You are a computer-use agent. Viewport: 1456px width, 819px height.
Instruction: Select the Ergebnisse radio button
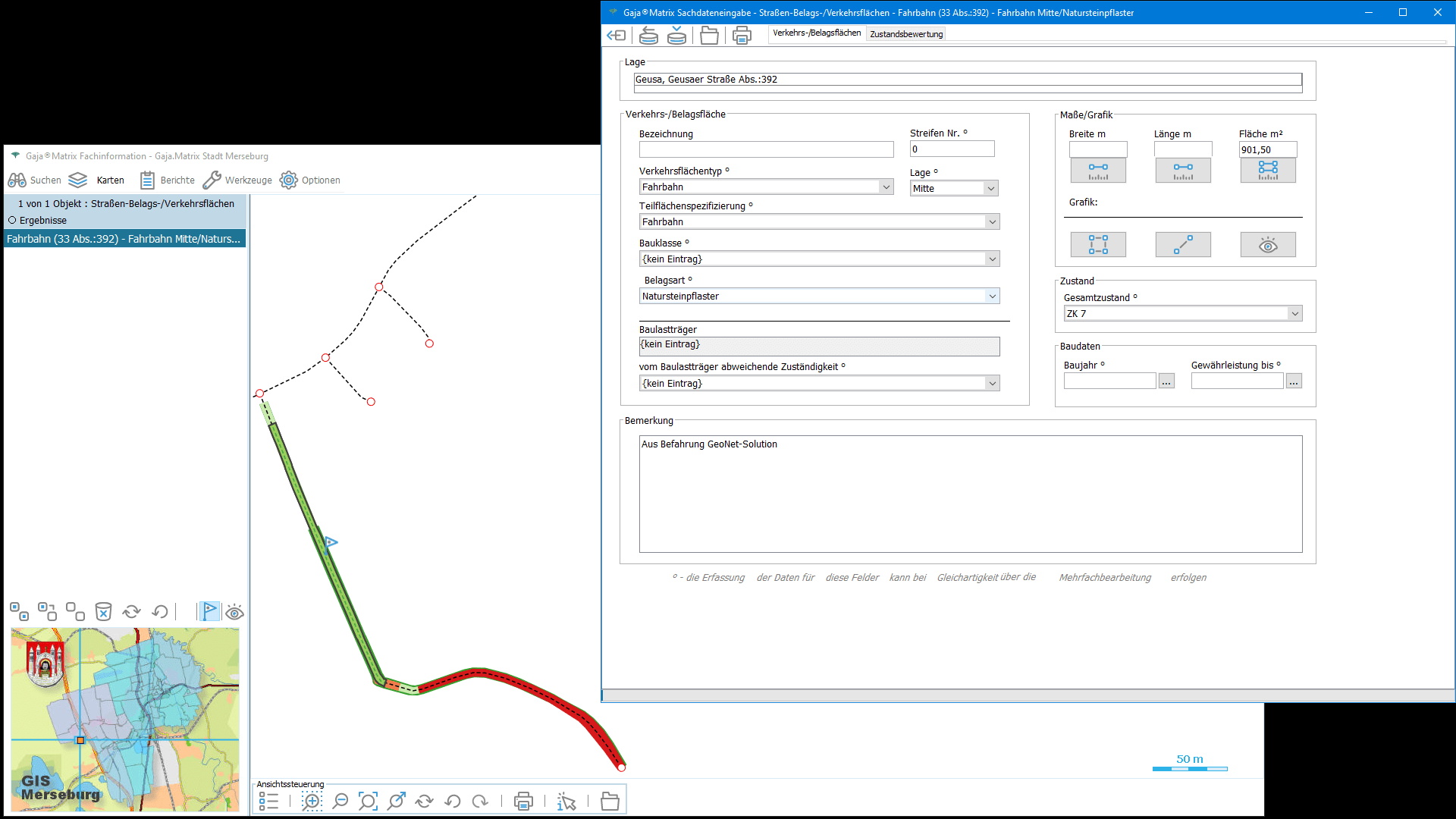(12, 220)
